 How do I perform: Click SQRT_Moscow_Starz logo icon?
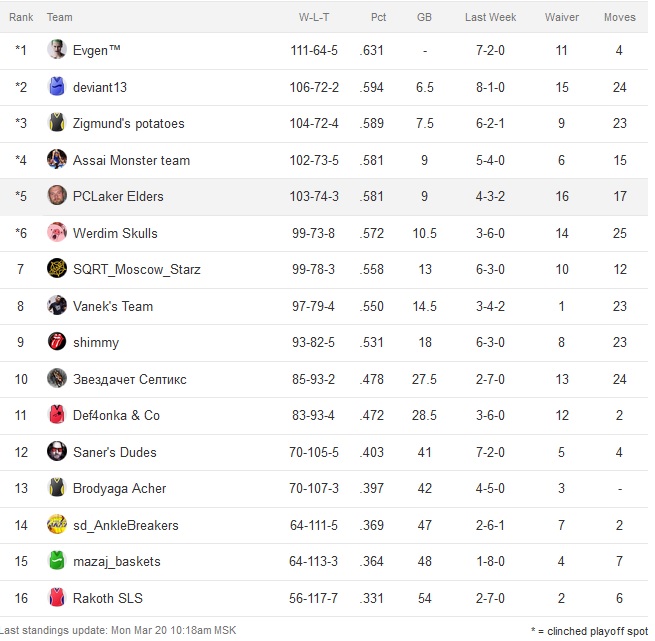point(57,269)
